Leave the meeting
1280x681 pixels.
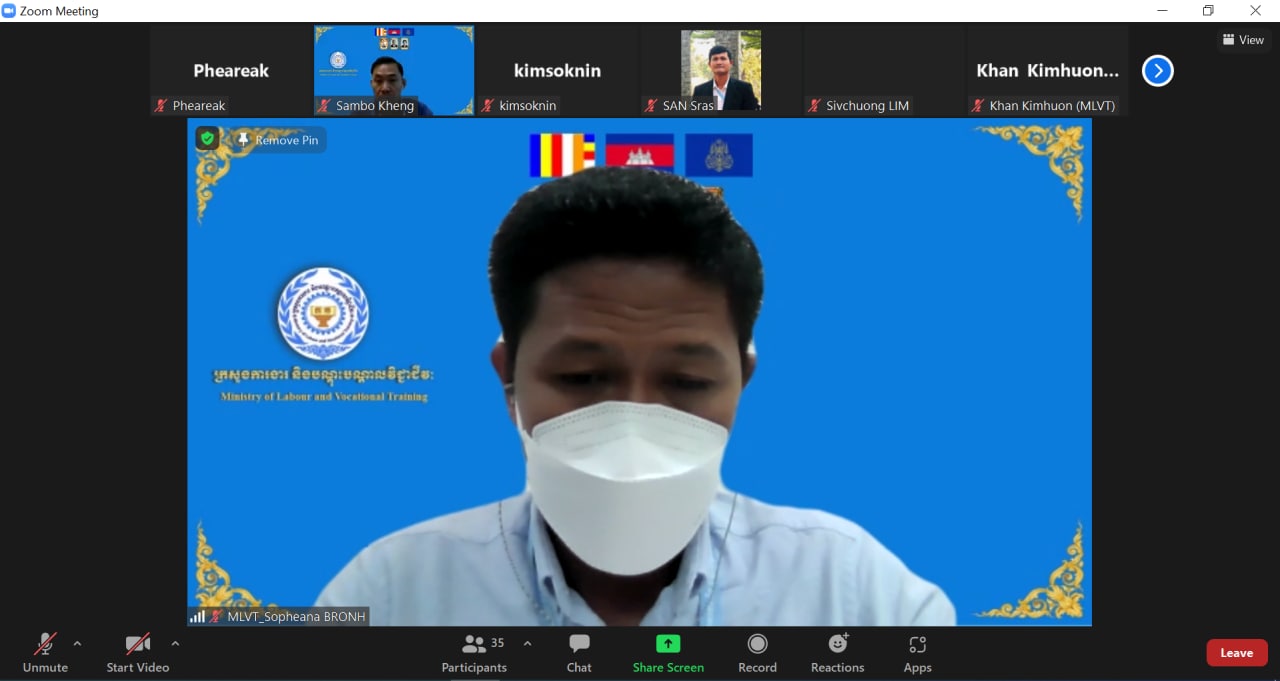[1236, 653]
